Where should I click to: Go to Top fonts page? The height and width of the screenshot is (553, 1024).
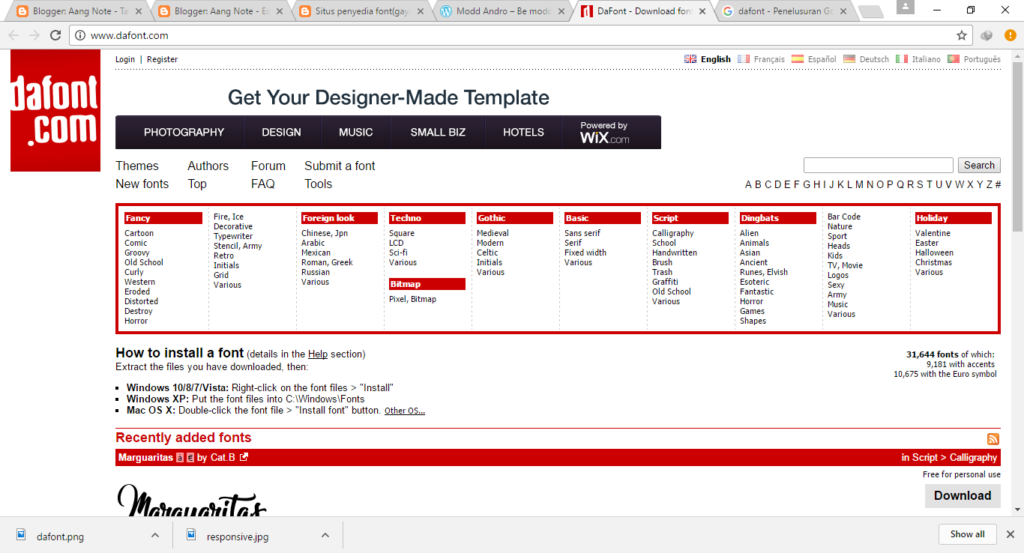click(197, 184)
